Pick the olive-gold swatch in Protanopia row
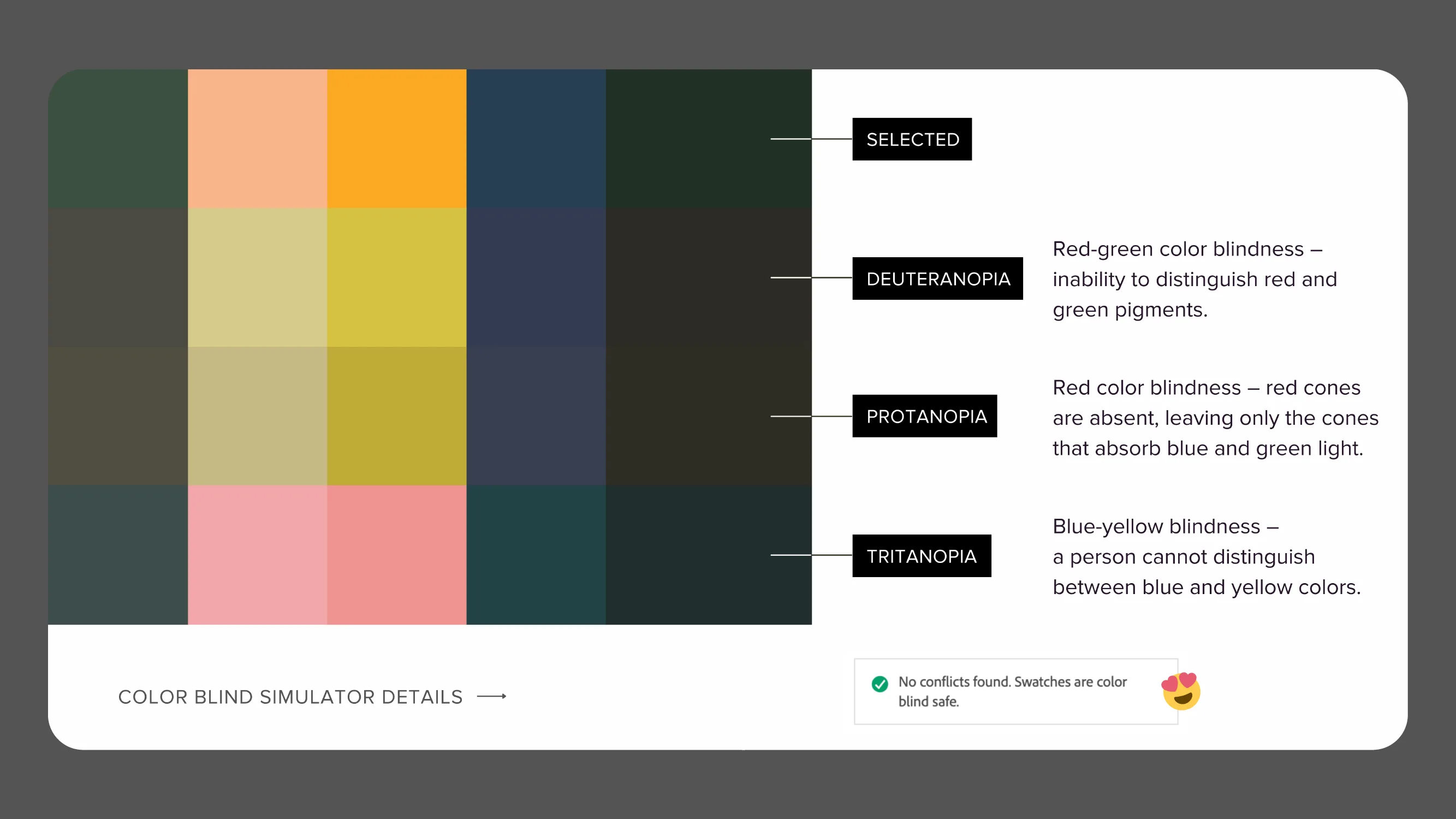The height and width of the screenshot is (819, 1456). pos(396,416)
